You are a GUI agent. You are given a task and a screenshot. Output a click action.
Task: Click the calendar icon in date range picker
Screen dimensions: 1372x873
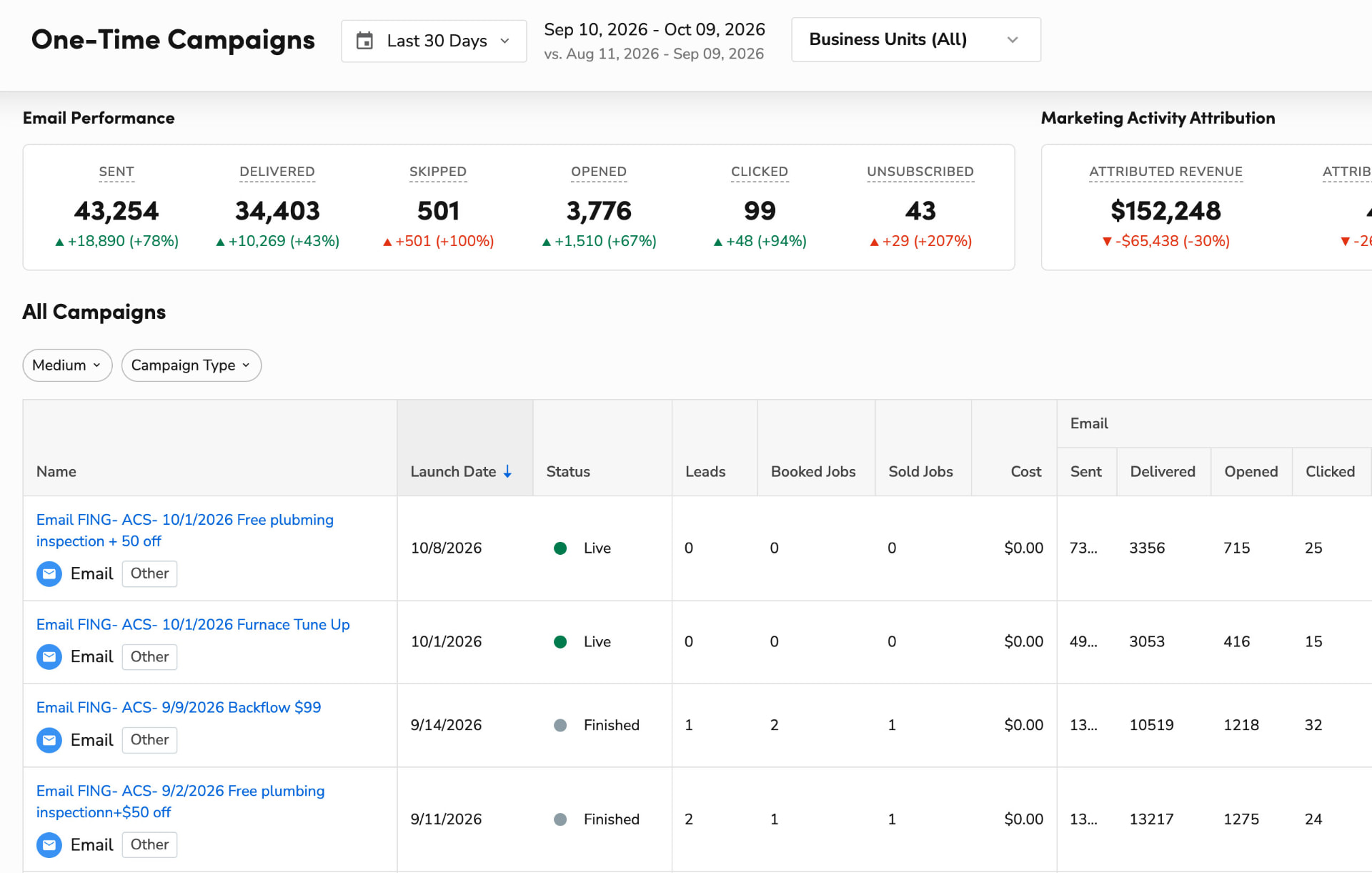point(364,41)
